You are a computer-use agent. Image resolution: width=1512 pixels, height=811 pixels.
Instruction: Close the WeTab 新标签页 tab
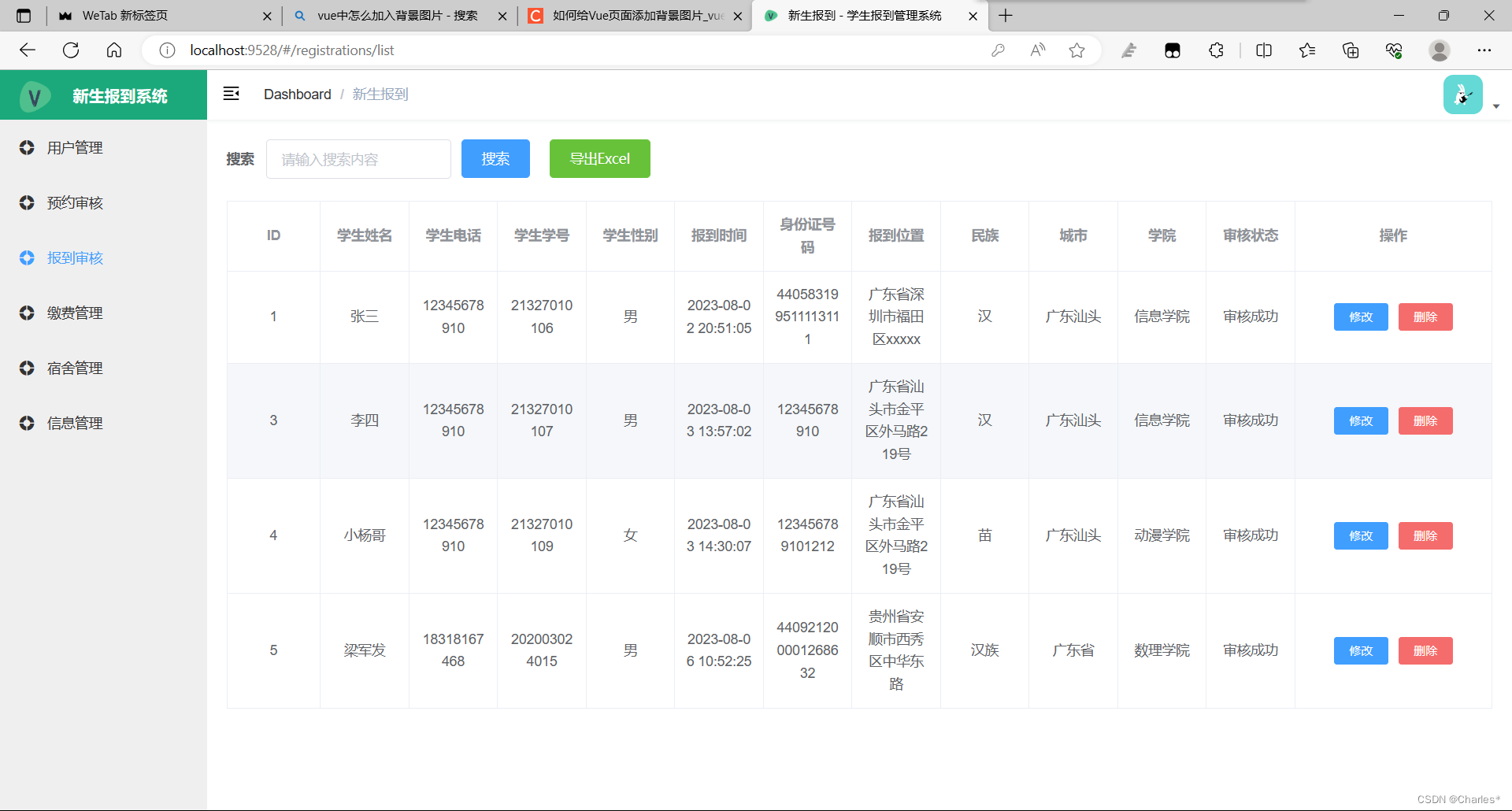click(267, 16)
